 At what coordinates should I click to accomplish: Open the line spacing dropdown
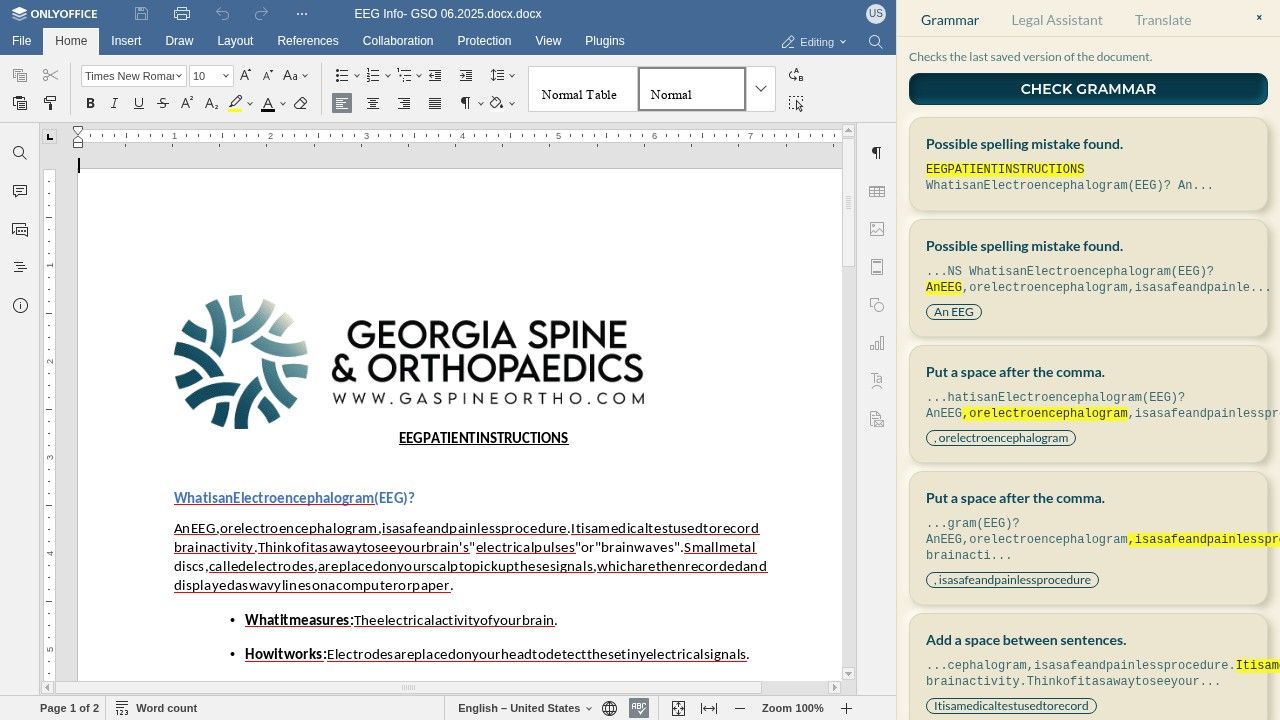click(503, 76)
